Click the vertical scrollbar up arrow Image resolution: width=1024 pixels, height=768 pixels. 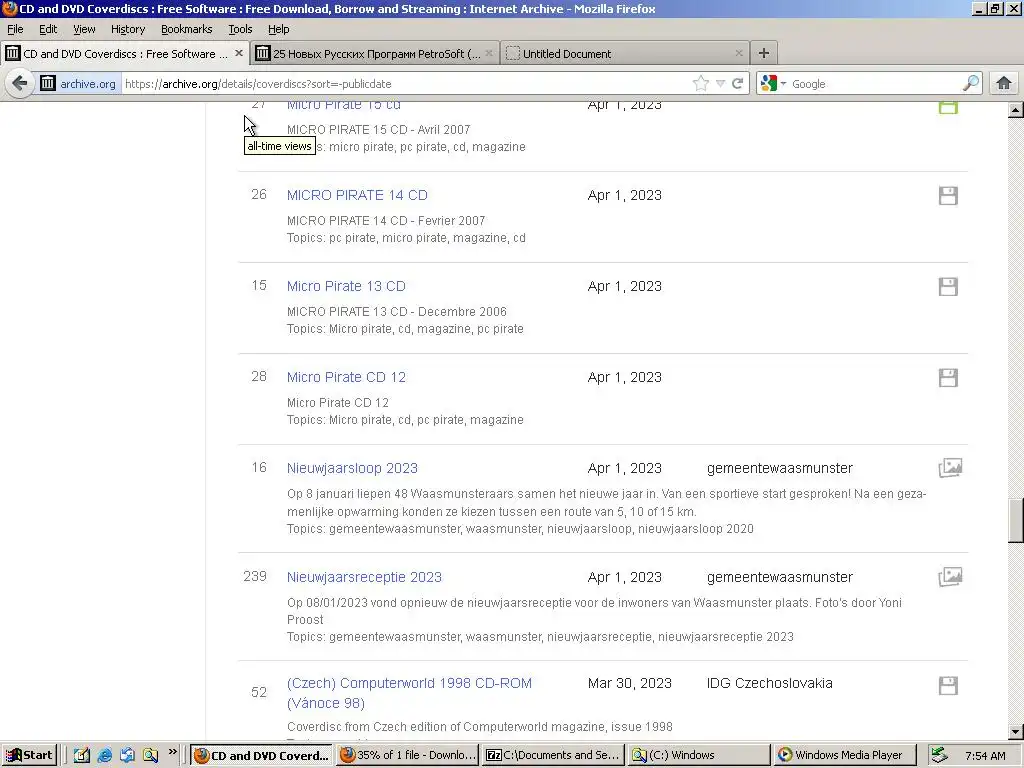point(1016,110)
